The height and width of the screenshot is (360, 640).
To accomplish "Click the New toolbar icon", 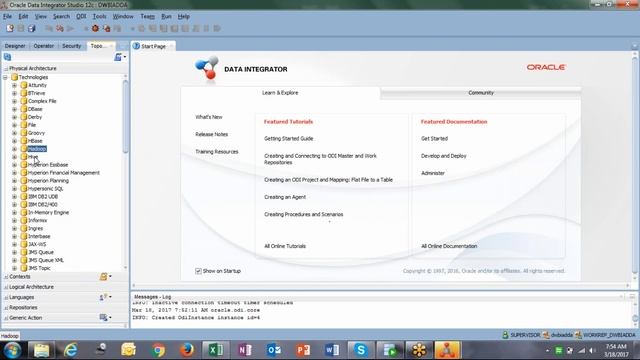I will 10,28.
